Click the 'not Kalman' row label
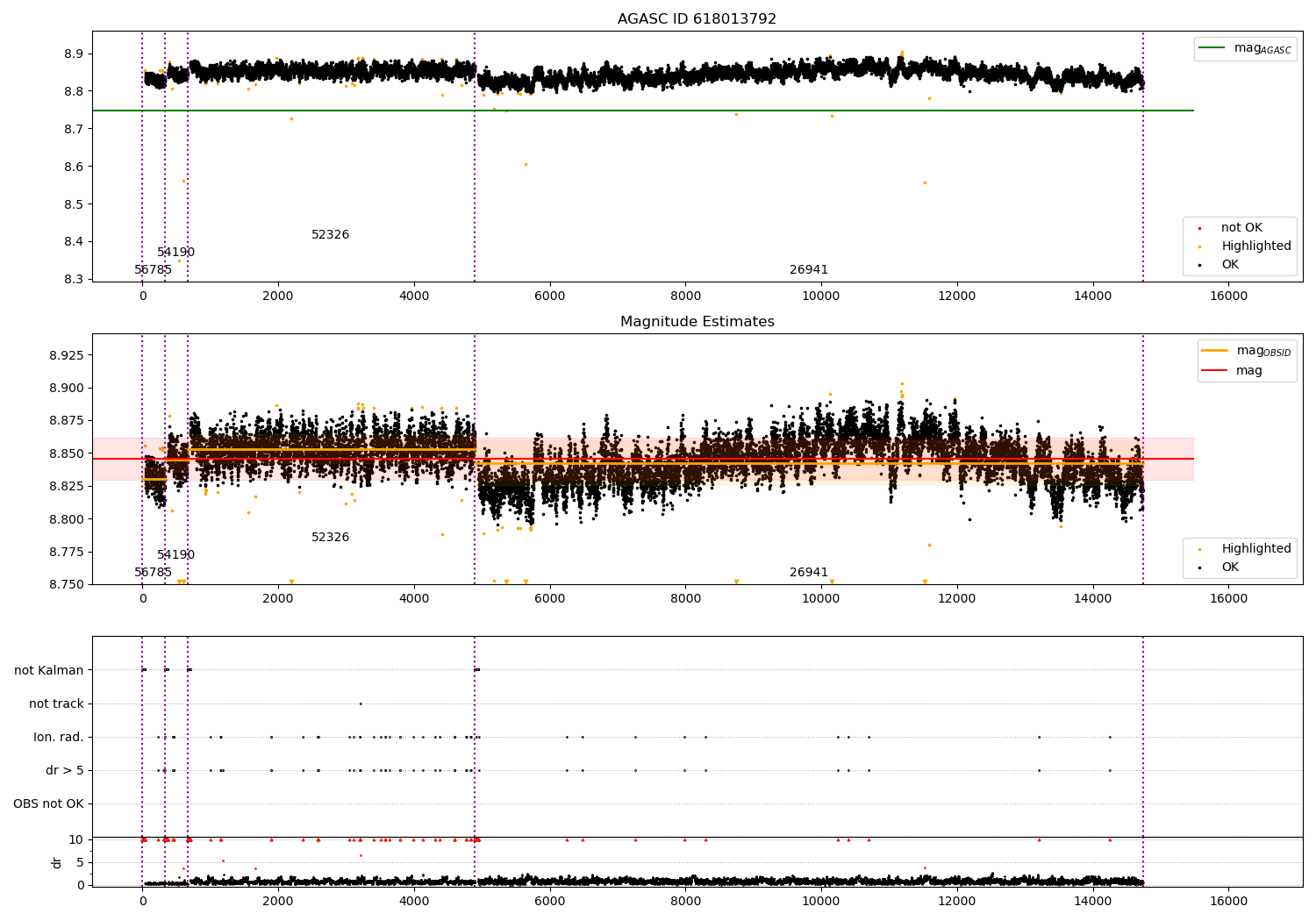The height and width of the screenshot is (921, 1316). (49, 671)
